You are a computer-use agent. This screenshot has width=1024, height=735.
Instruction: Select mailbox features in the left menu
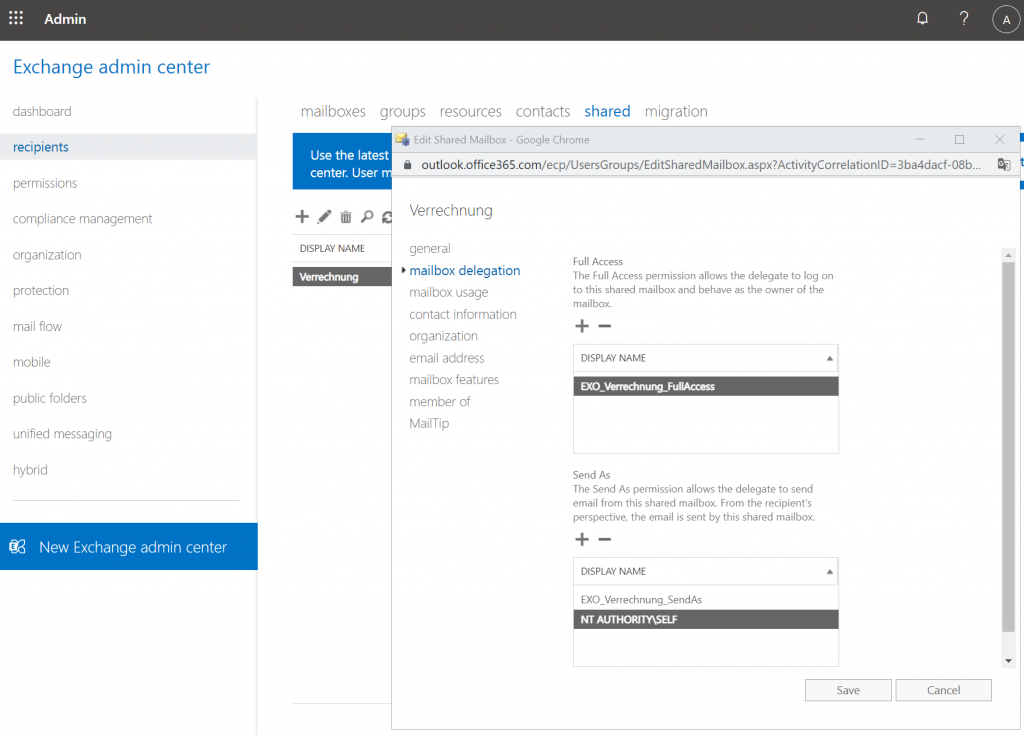[x=454, y=380]
